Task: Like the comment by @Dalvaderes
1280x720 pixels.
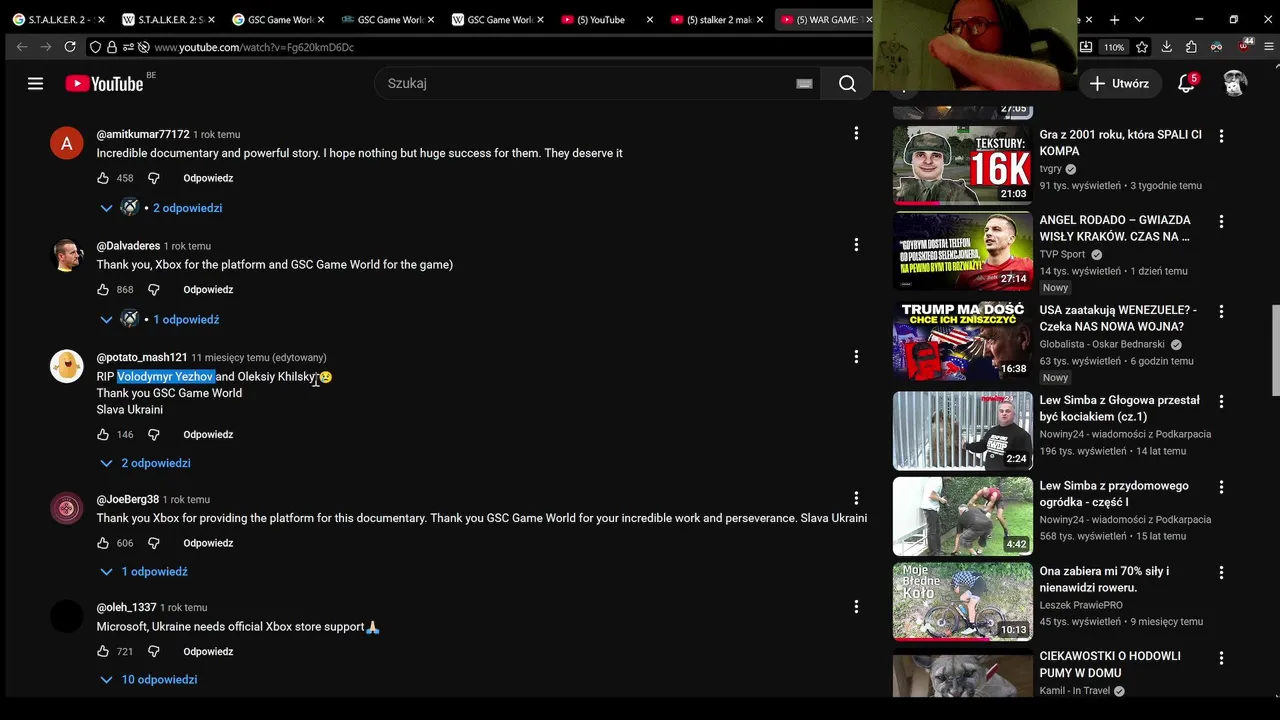Action: 103,290
